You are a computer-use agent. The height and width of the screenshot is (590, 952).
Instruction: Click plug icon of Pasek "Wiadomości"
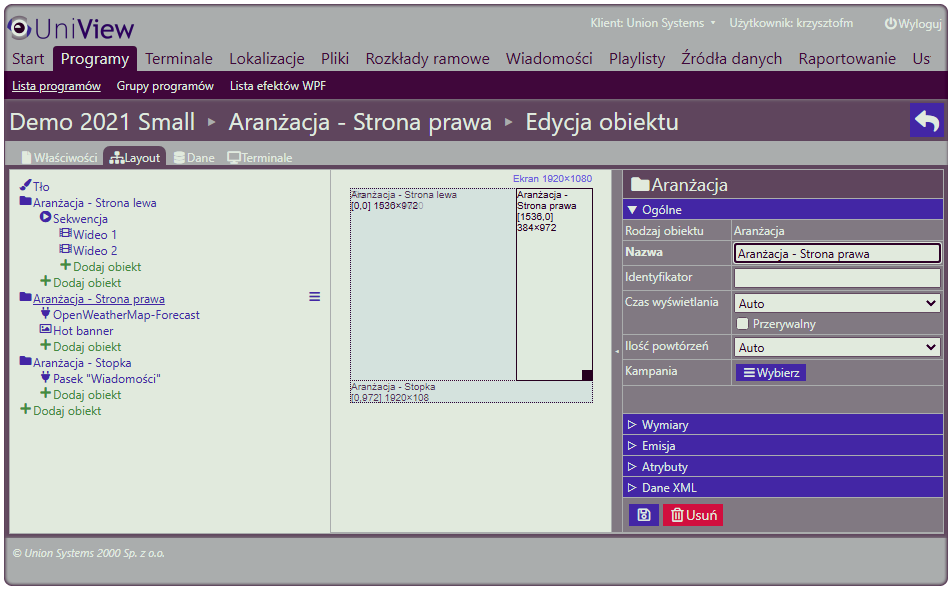[x=46, y=378]
